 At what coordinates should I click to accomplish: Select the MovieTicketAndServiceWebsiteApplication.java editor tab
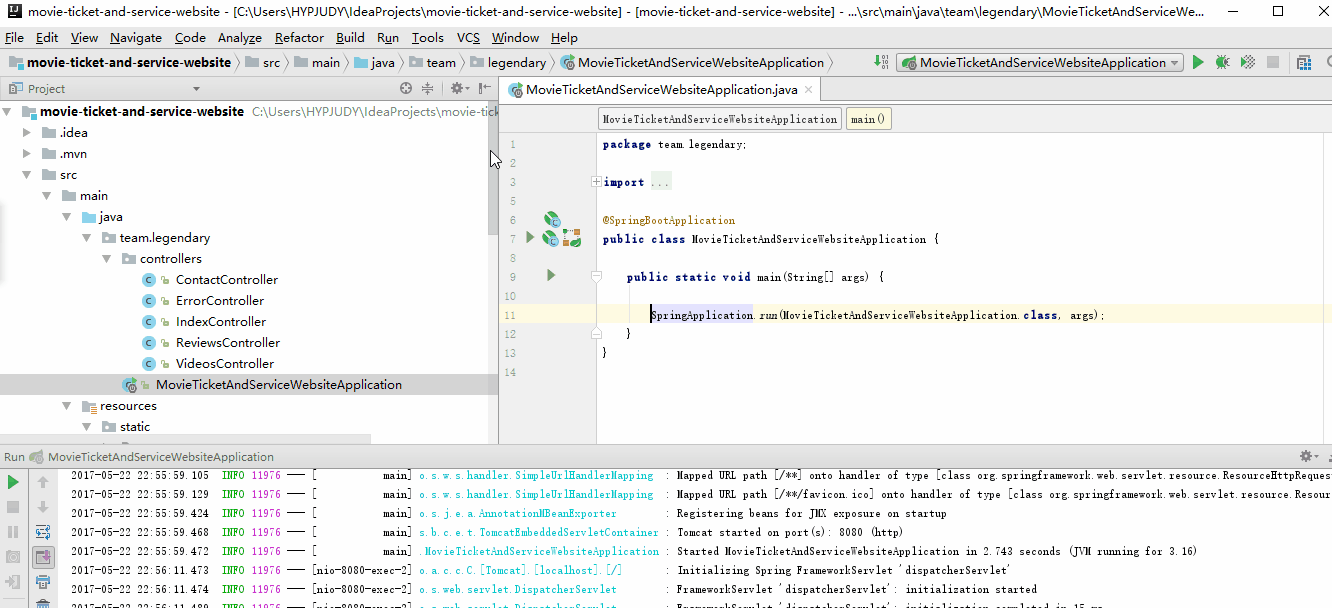(661, 90)
